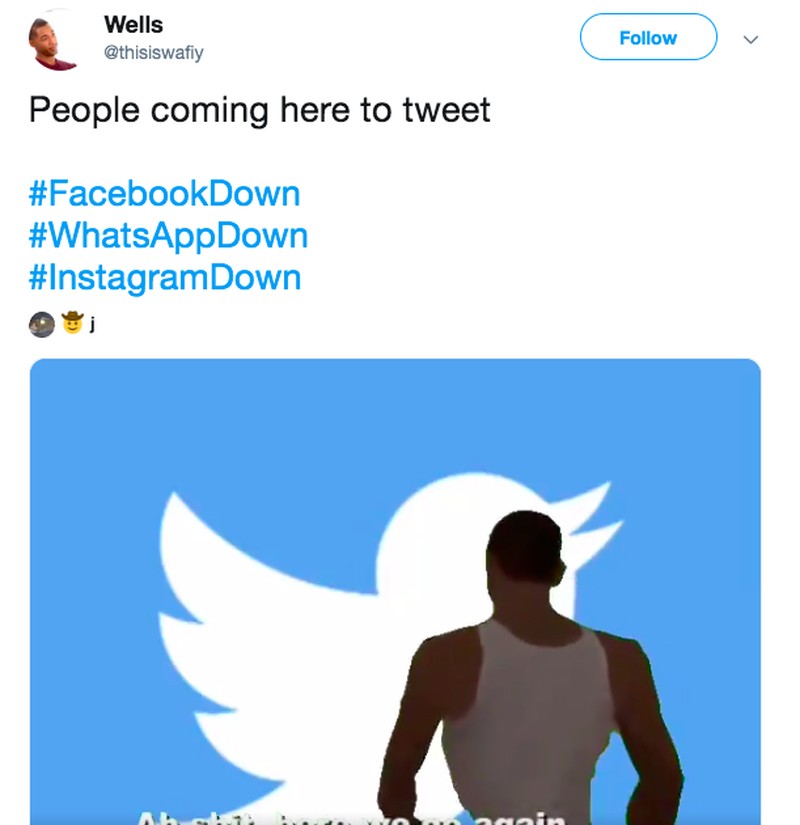Viewport: 800px width, 825px height.
Task: Click the small round avatar below hashtags
Action: pos(41,324)
